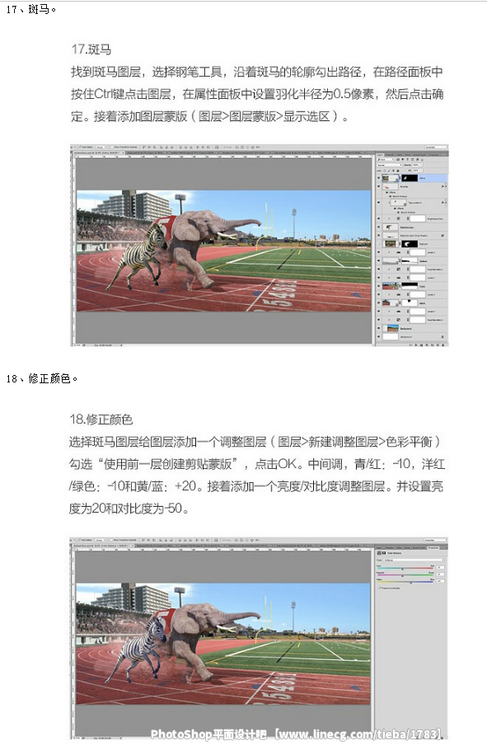Click the Magenta-Green slider handle
The width and height of the screenshot is (487, 750).
402,576
